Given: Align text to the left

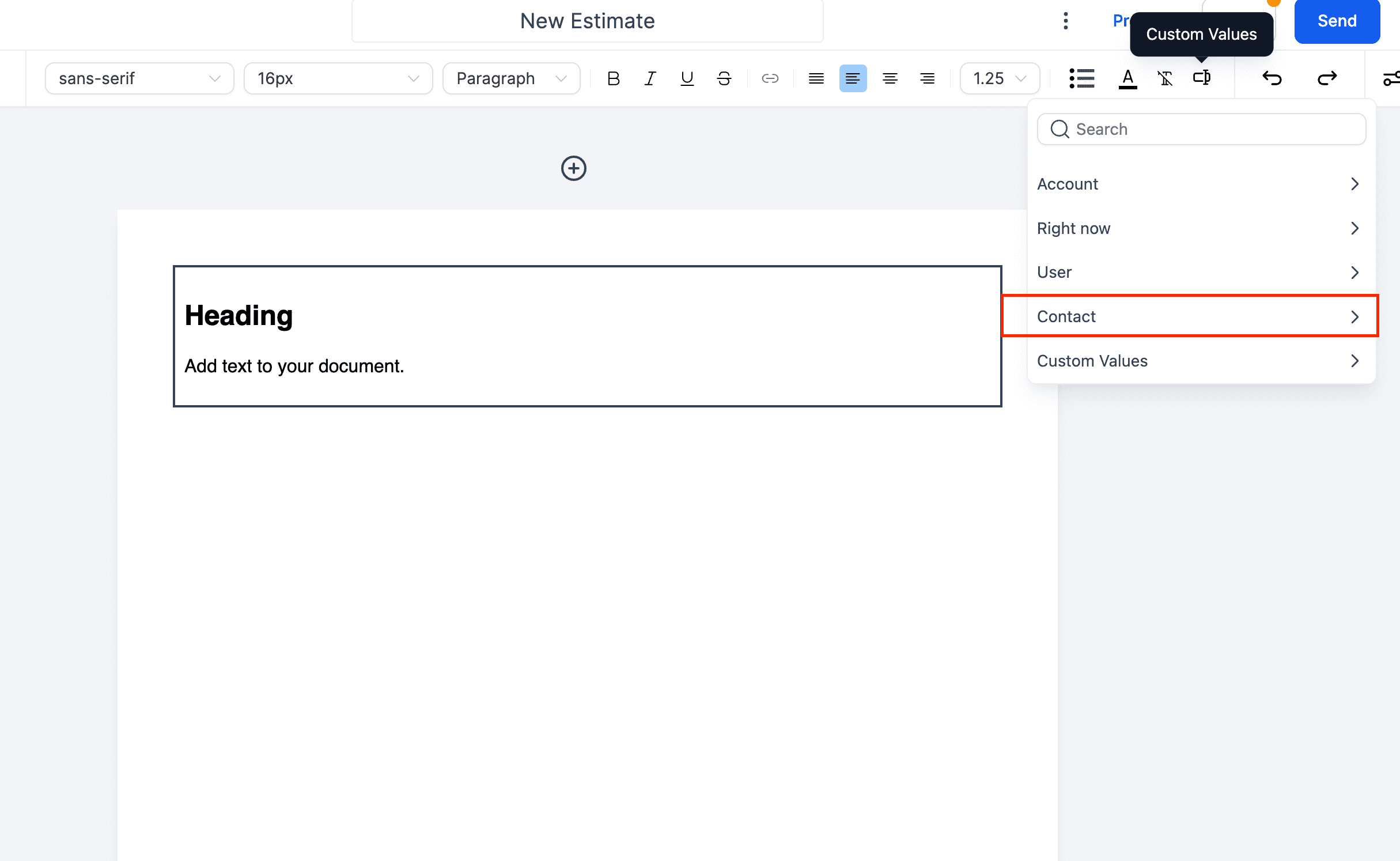Looking at the screenshot, I should (x=853, y=78).
